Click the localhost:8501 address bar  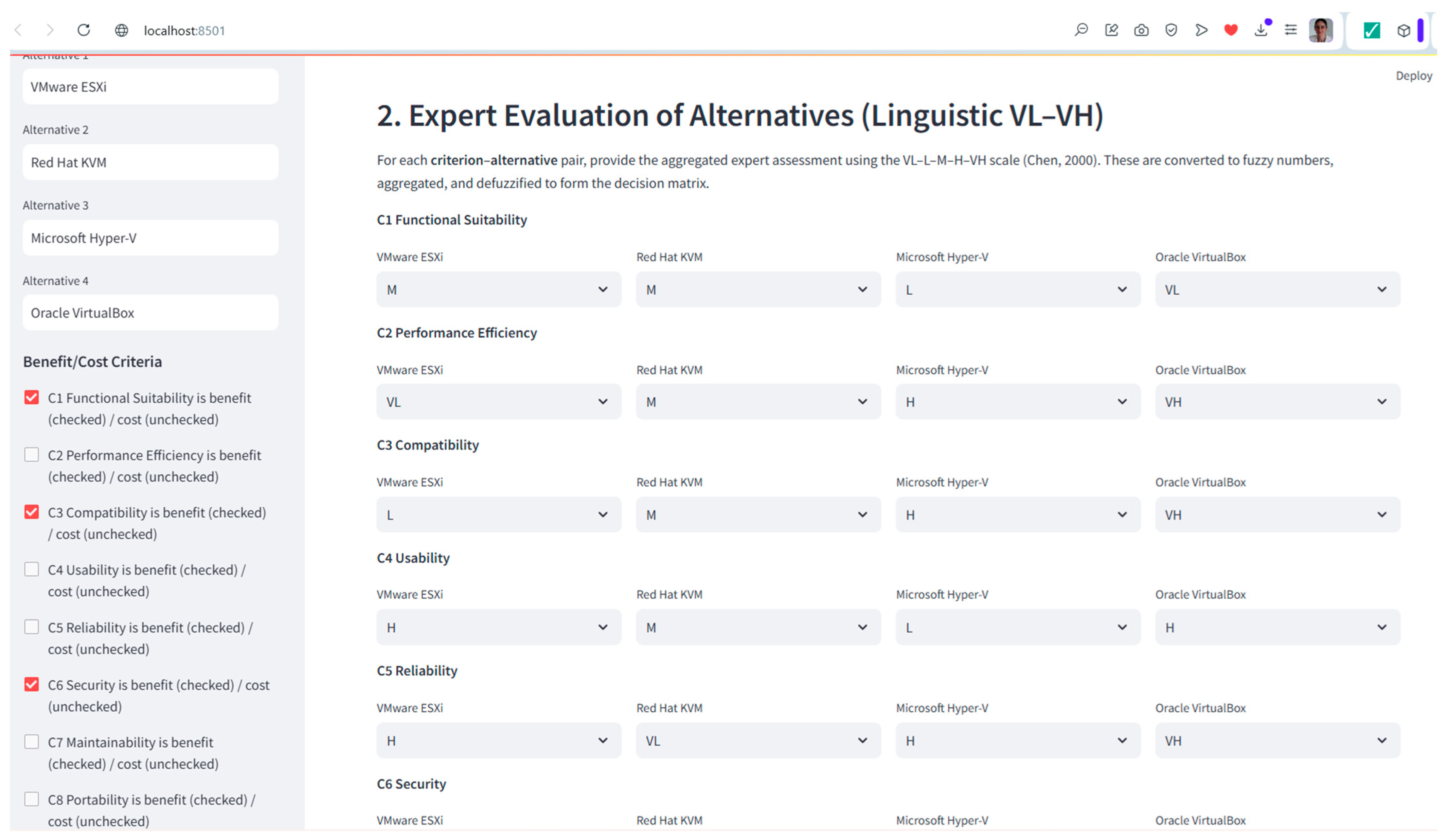click(184, 30)
